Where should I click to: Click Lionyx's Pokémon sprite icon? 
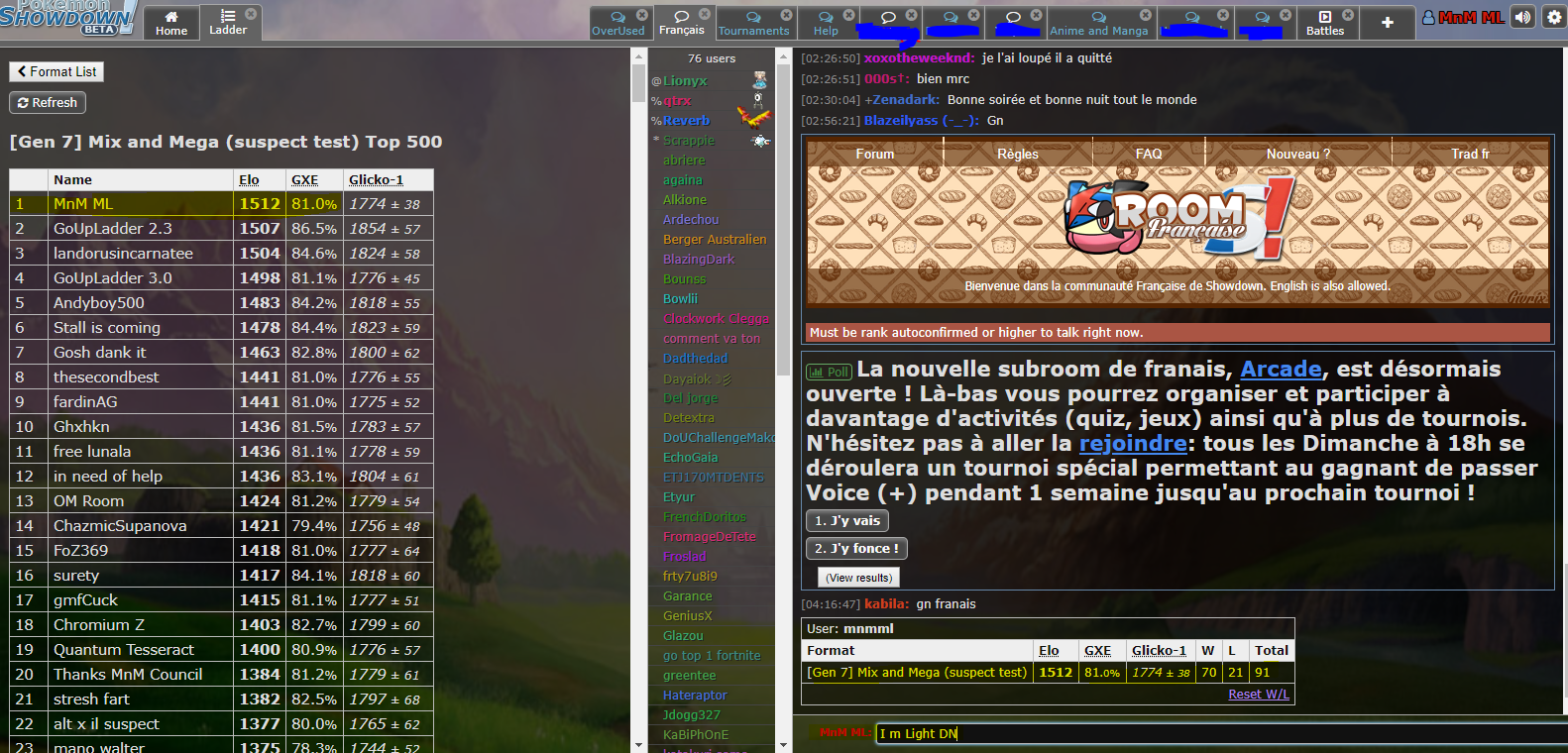click(x=759, y=80)
